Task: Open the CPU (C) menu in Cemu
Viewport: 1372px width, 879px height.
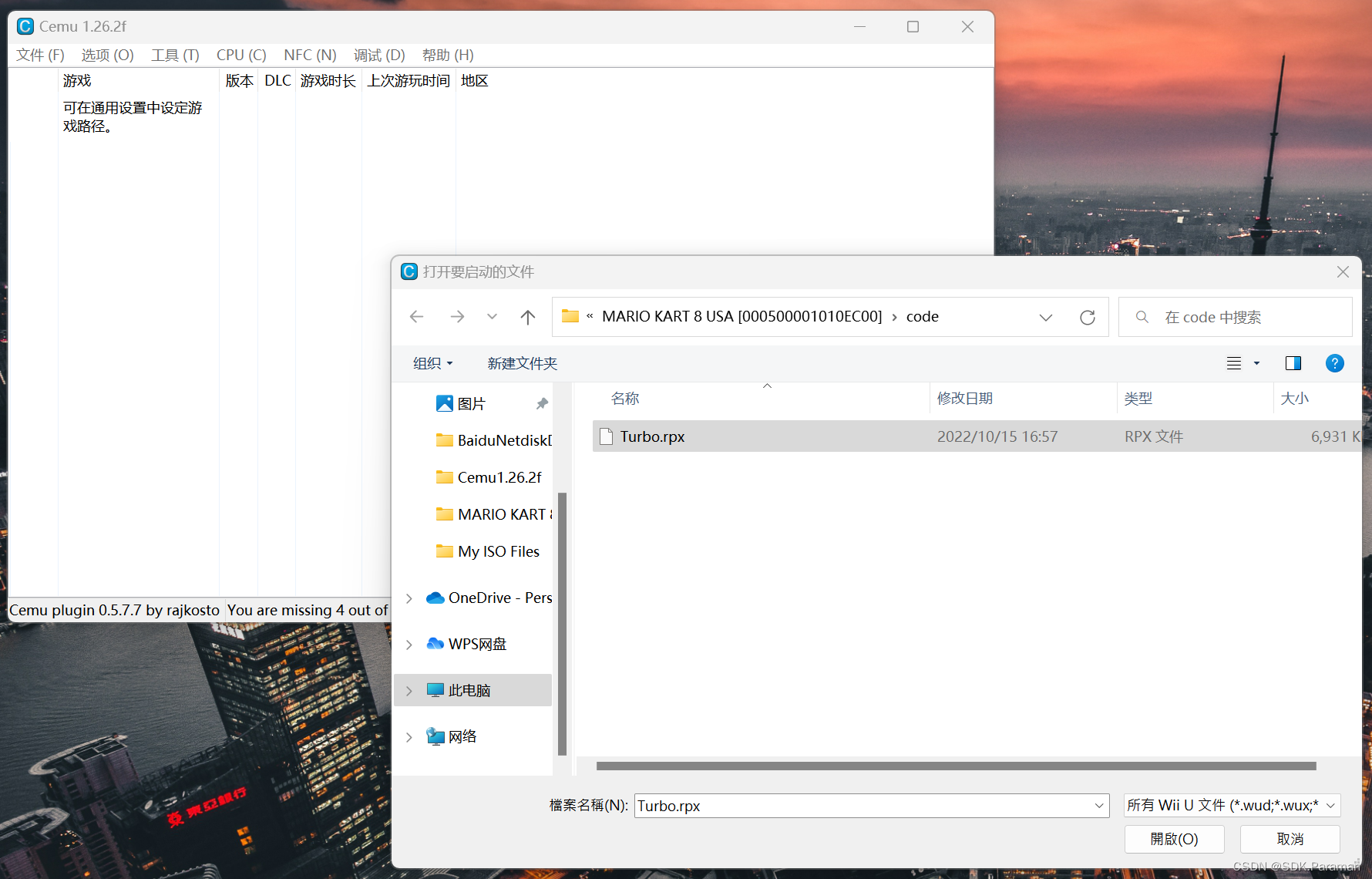Action: (x=241, y=56)
